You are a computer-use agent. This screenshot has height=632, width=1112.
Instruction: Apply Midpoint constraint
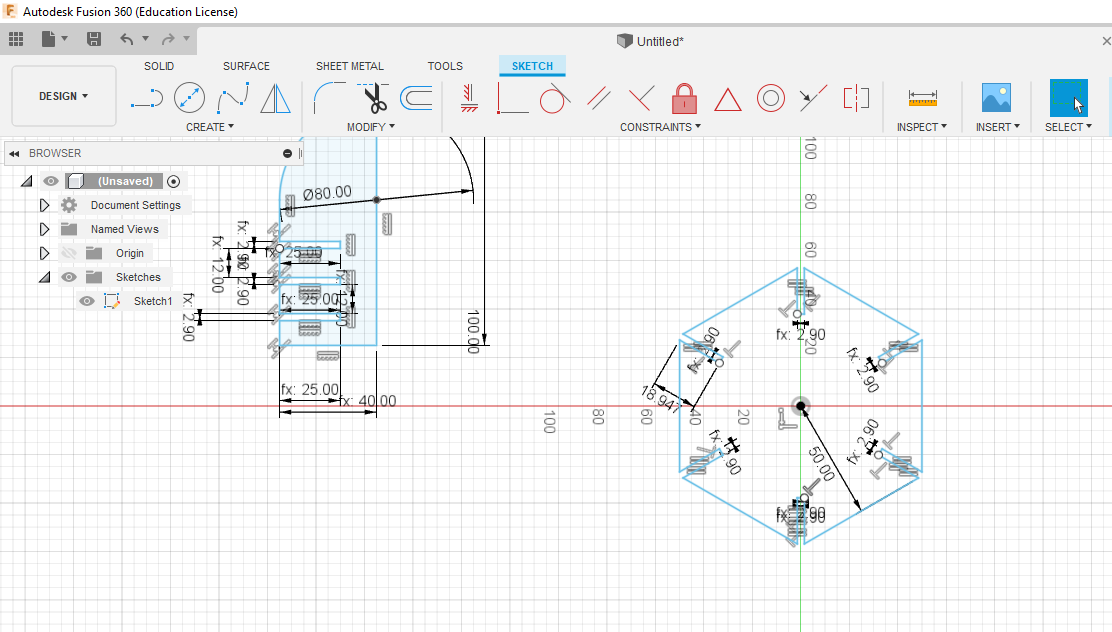pos(813,98)
